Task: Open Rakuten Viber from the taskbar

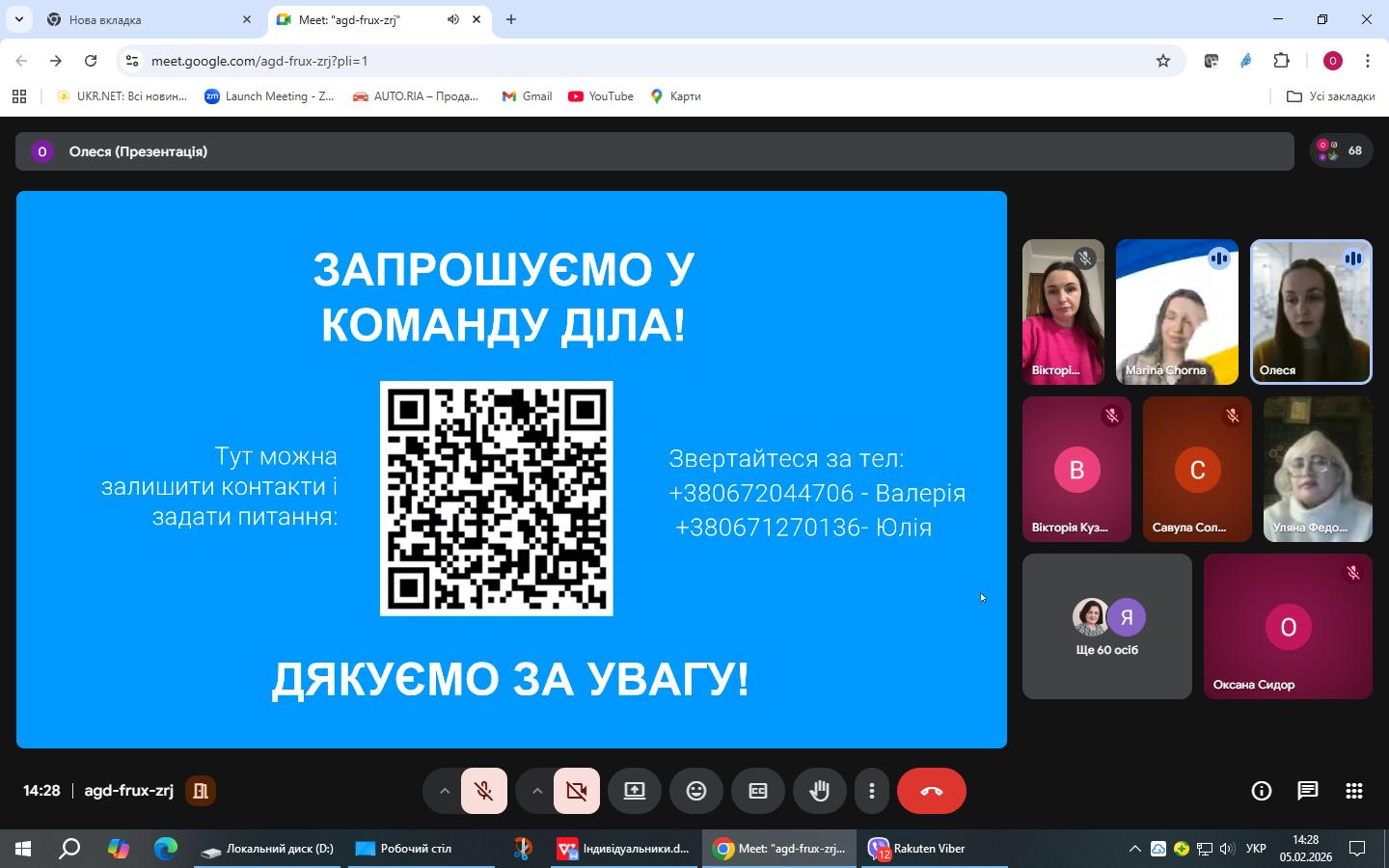Action: click(917, 849)
